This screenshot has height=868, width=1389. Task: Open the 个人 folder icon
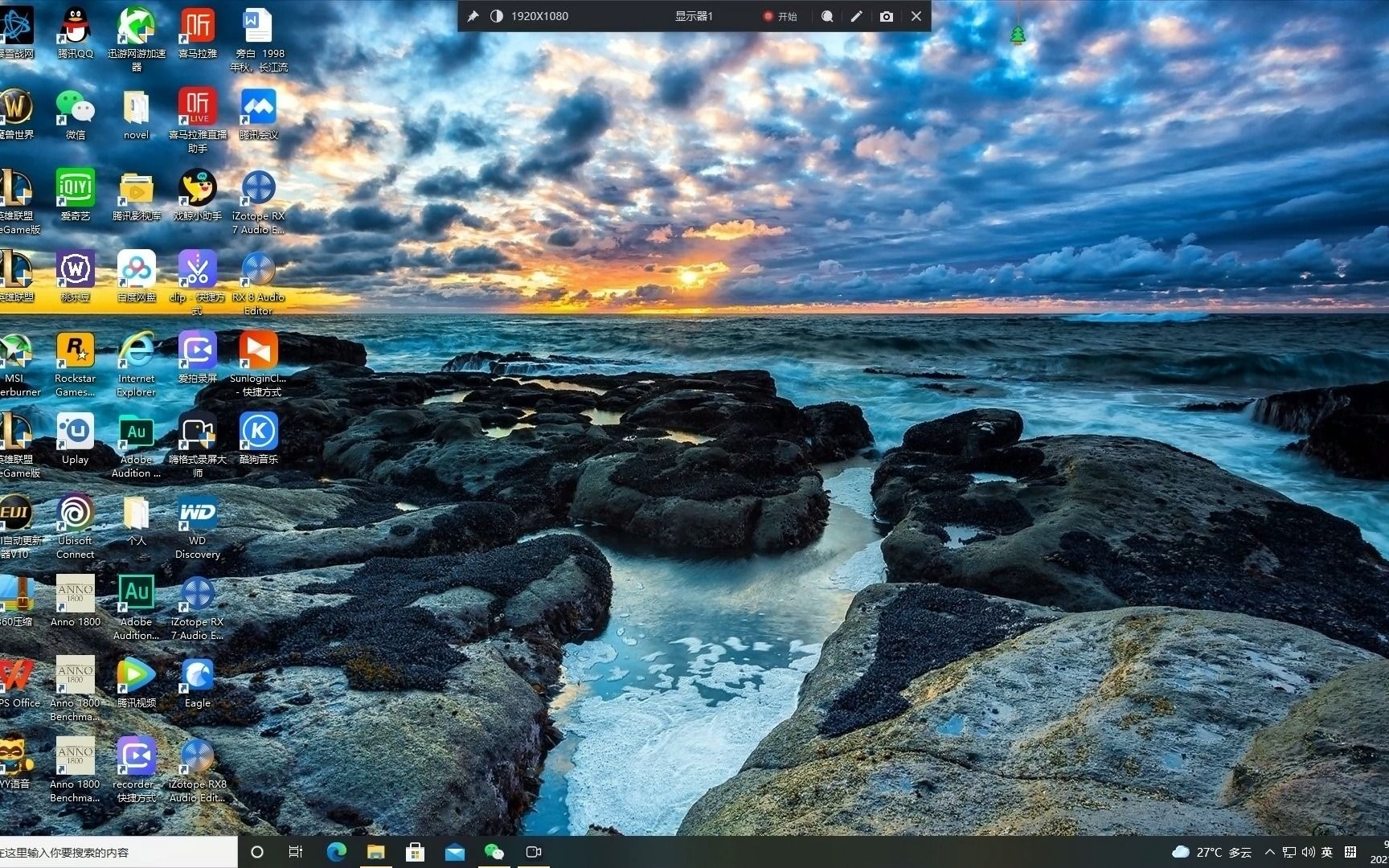(137, 519)
